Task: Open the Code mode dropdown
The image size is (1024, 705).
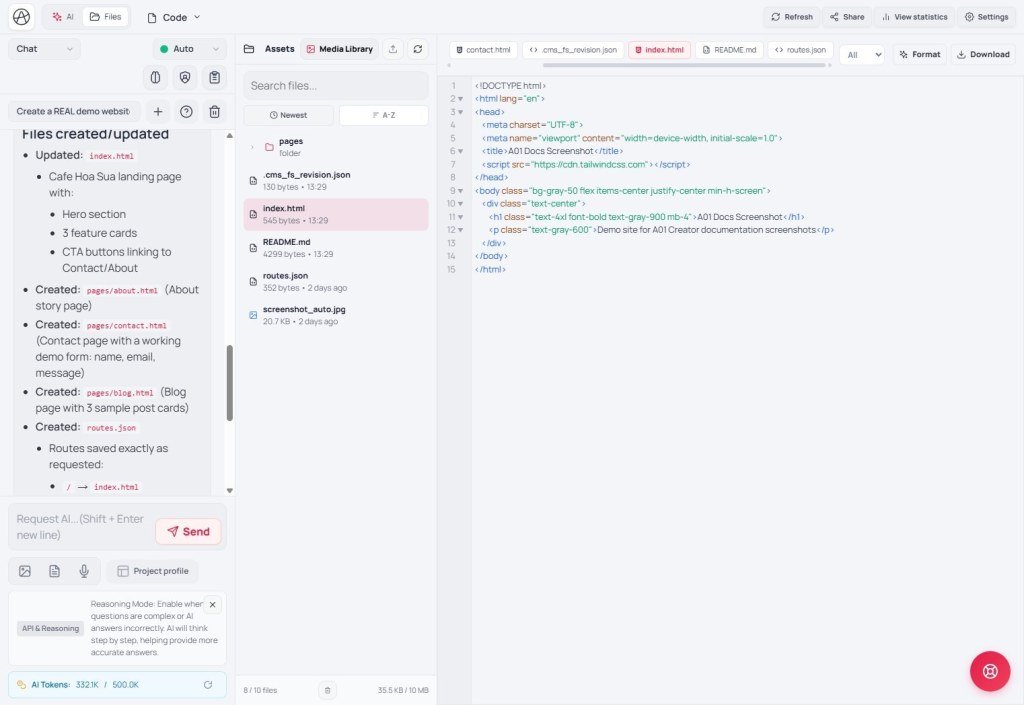Action: pyautogui.click(x=174, y=18)
